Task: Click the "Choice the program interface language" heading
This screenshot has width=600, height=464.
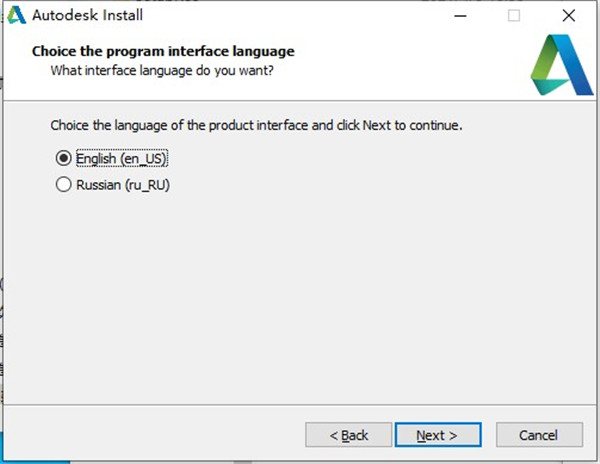Action: tap(164, 50)
